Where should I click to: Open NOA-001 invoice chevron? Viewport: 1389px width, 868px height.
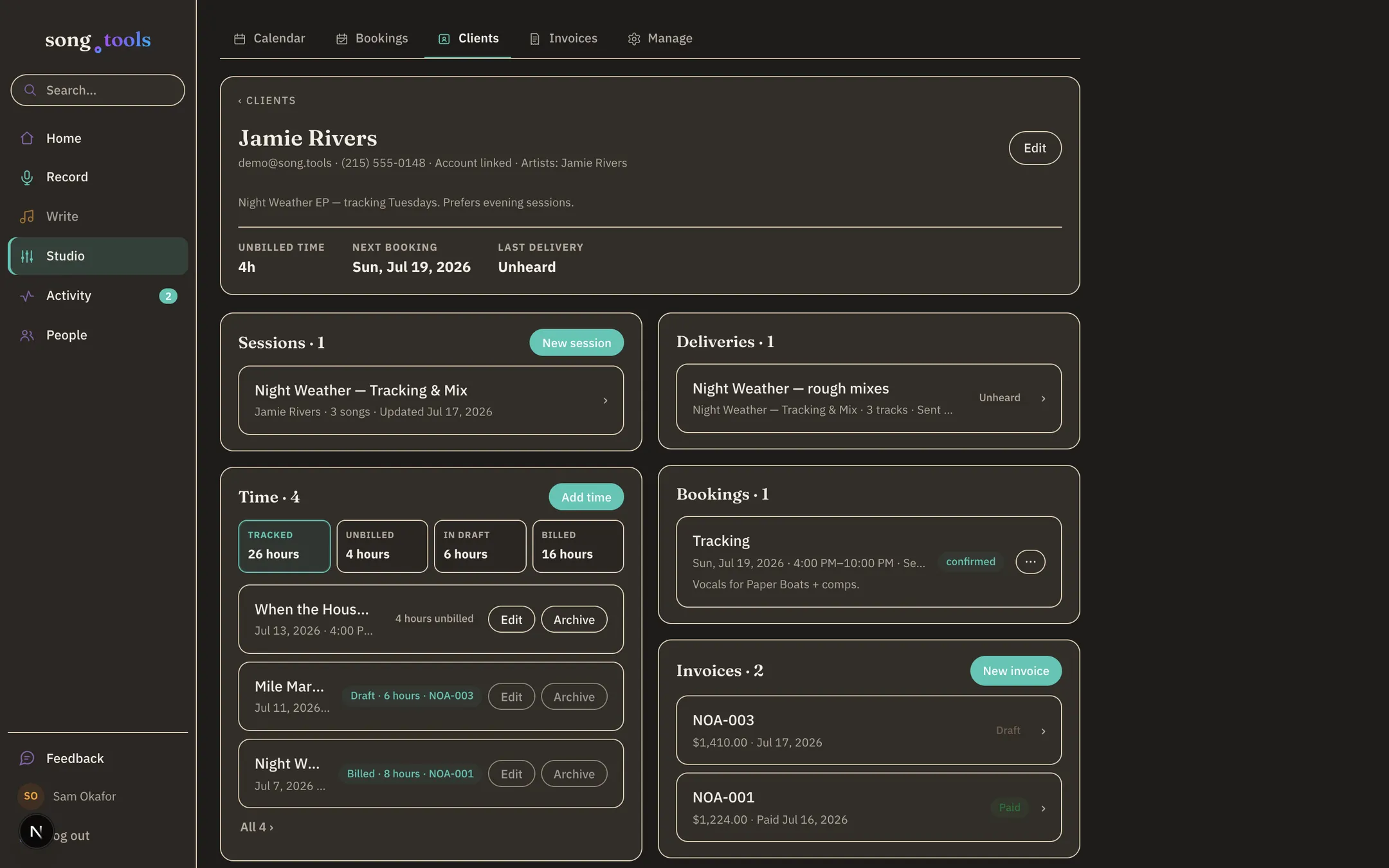click(1043, 808)
